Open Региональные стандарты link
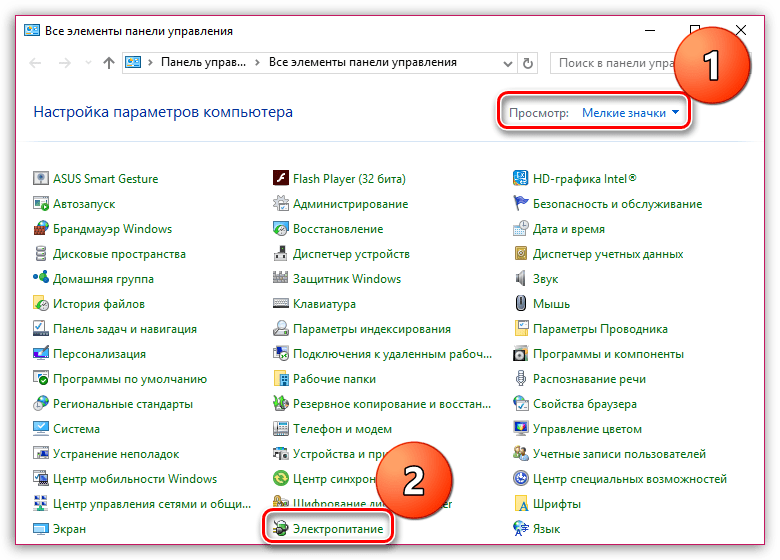 [x=123, y=404]
